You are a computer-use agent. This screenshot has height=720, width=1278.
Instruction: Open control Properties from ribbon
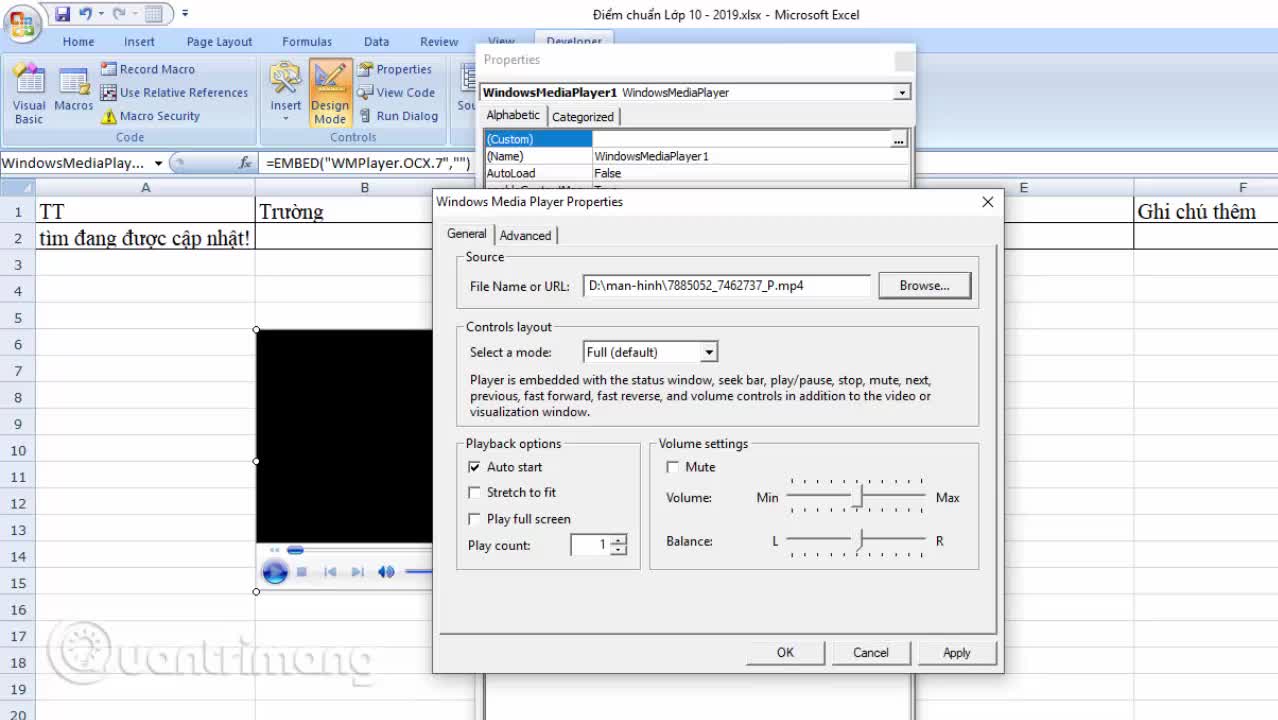click(x=395, y=69)
